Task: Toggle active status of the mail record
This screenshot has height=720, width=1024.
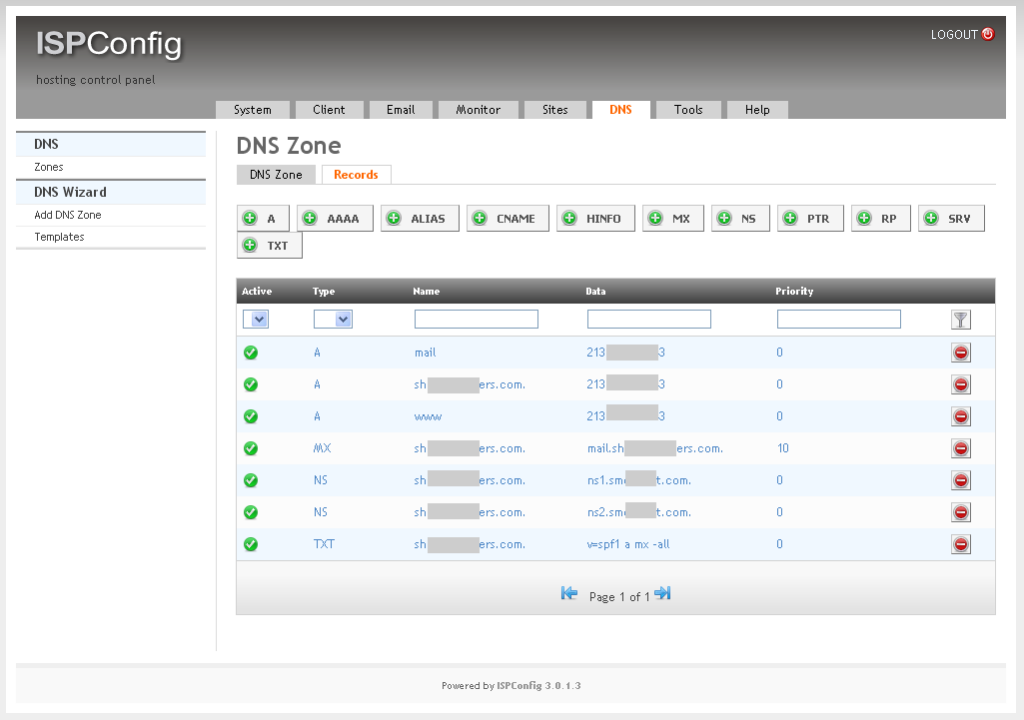Action: (x=251, y=353)
